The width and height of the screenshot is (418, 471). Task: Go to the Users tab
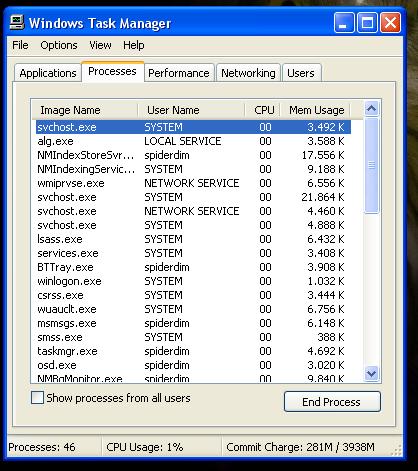(x=301, y=73)
